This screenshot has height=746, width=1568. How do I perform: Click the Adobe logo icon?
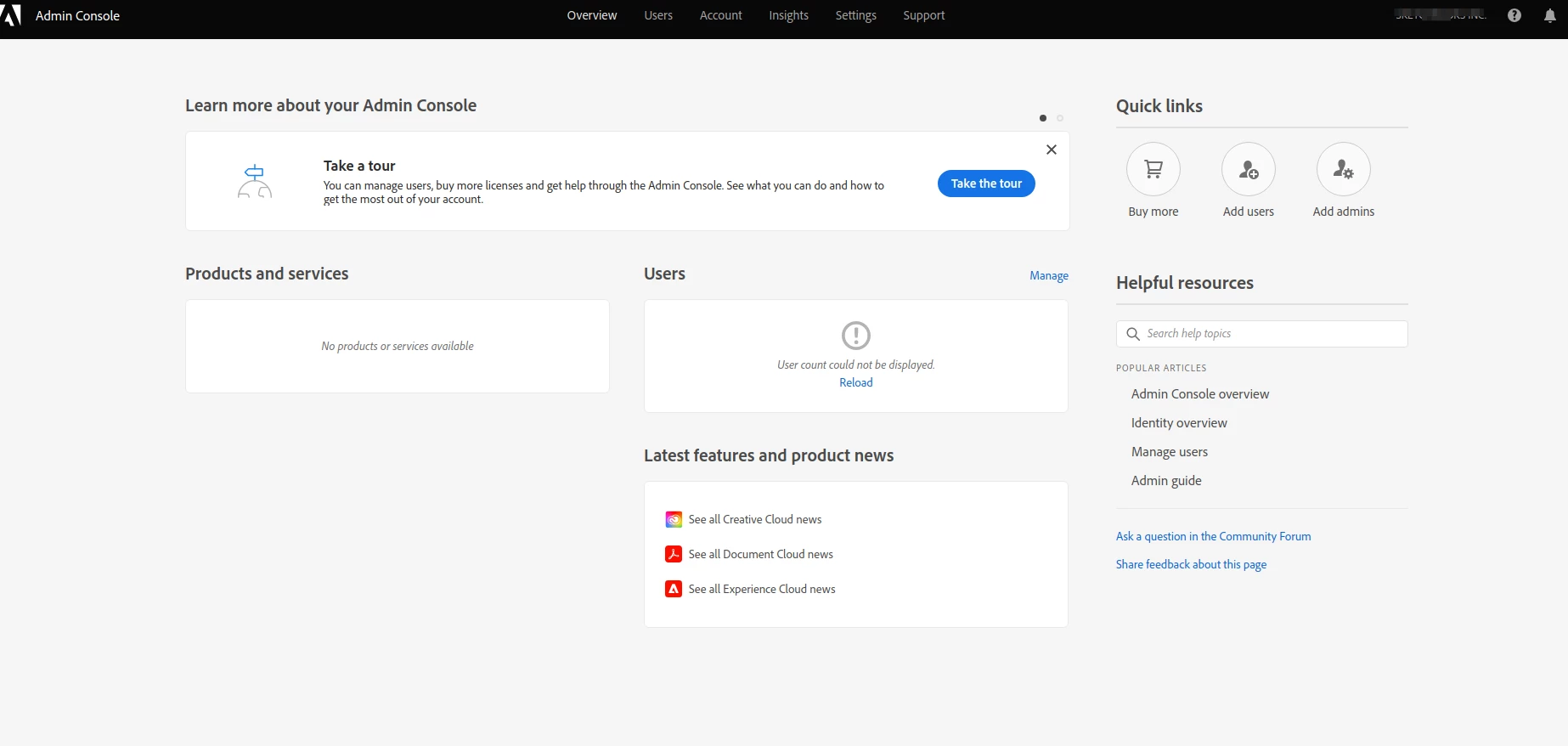(x=11, y=15)
